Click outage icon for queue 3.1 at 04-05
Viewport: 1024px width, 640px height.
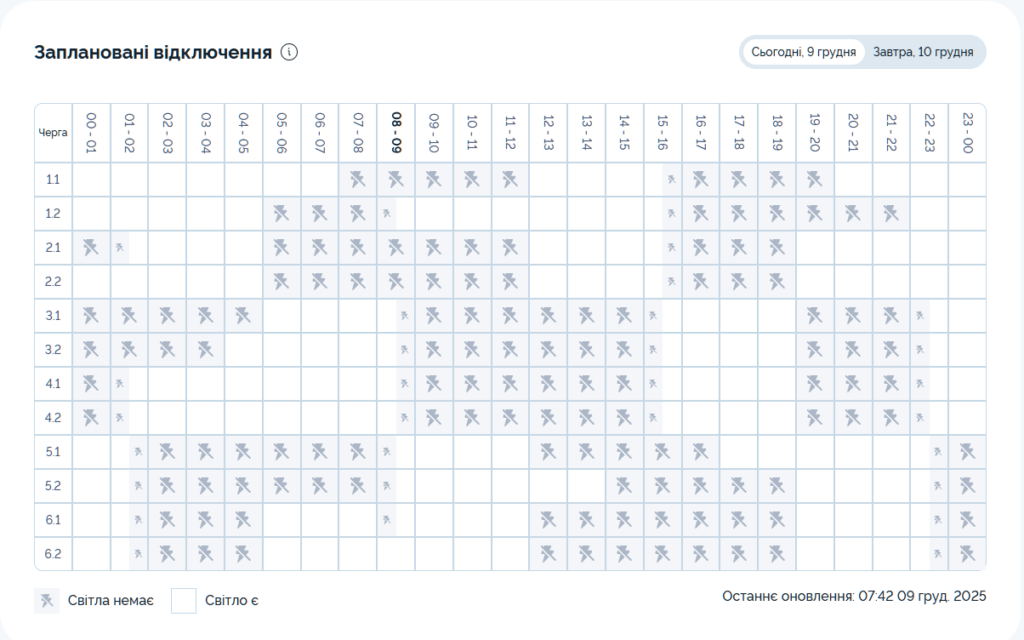(243, 316)
